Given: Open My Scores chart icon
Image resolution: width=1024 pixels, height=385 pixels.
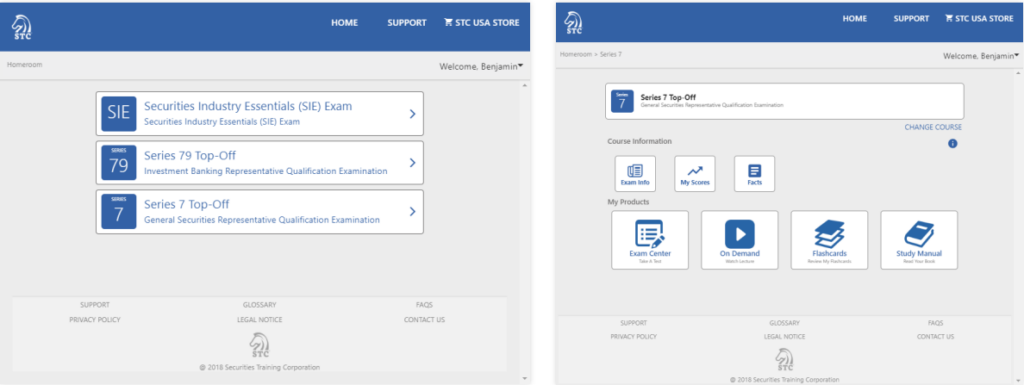Looking at the screenshot, I should 695,174.
